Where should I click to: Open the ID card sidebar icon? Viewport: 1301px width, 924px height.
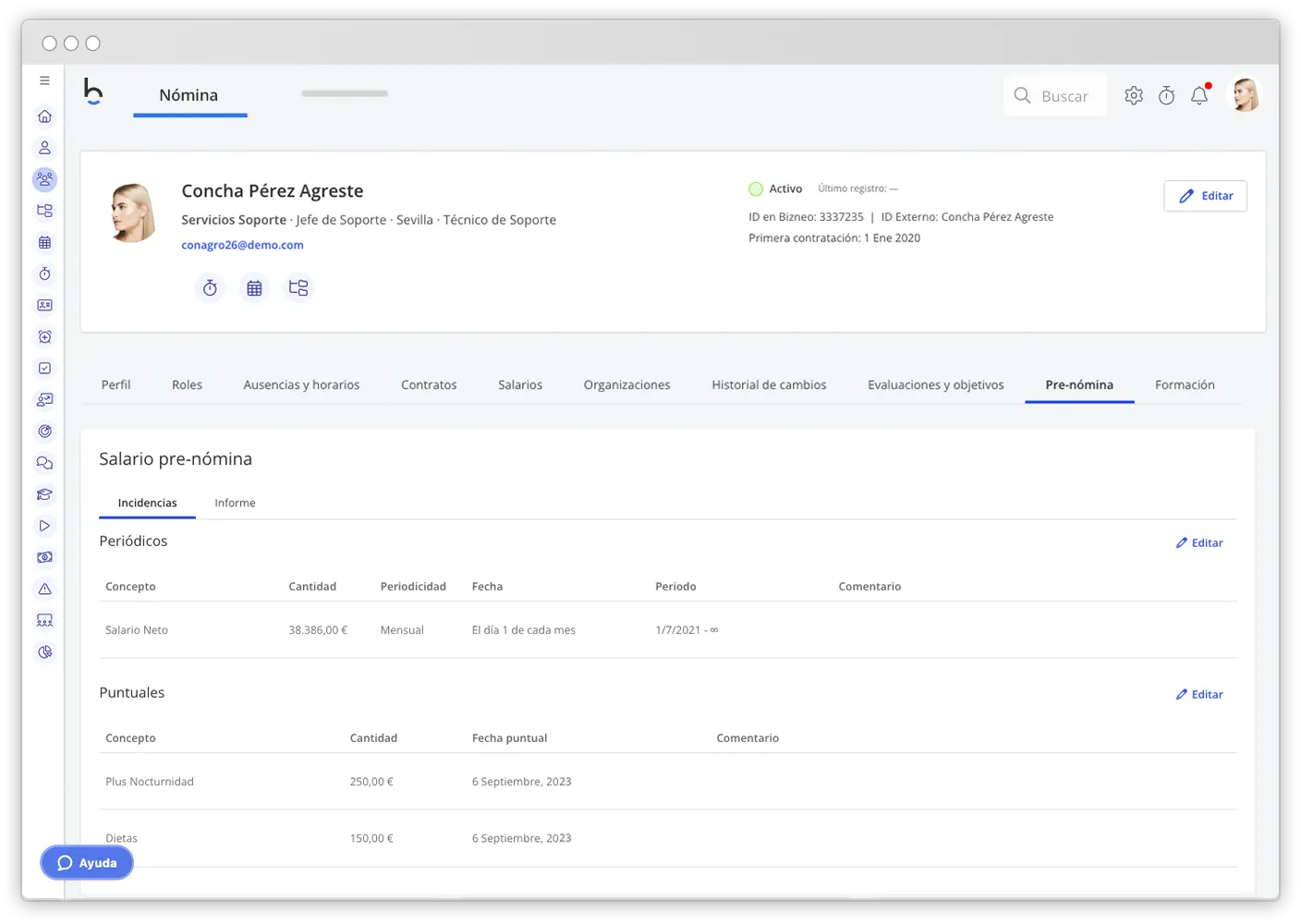[x=44, y=305]
